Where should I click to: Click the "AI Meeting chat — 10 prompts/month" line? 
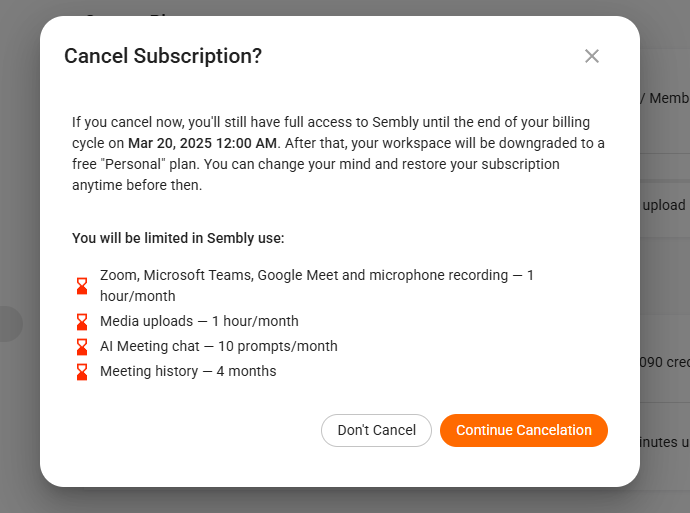[x=218, y=346]
